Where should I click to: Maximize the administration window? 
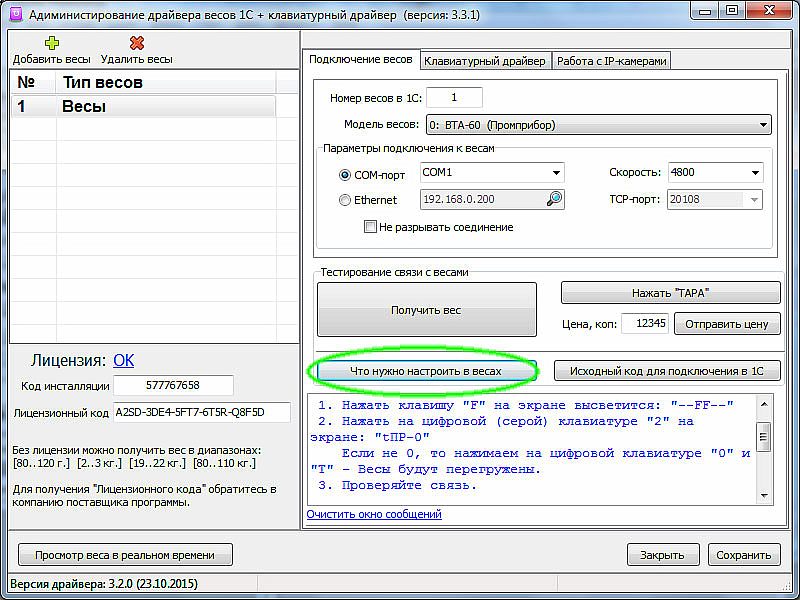[732, 10]
